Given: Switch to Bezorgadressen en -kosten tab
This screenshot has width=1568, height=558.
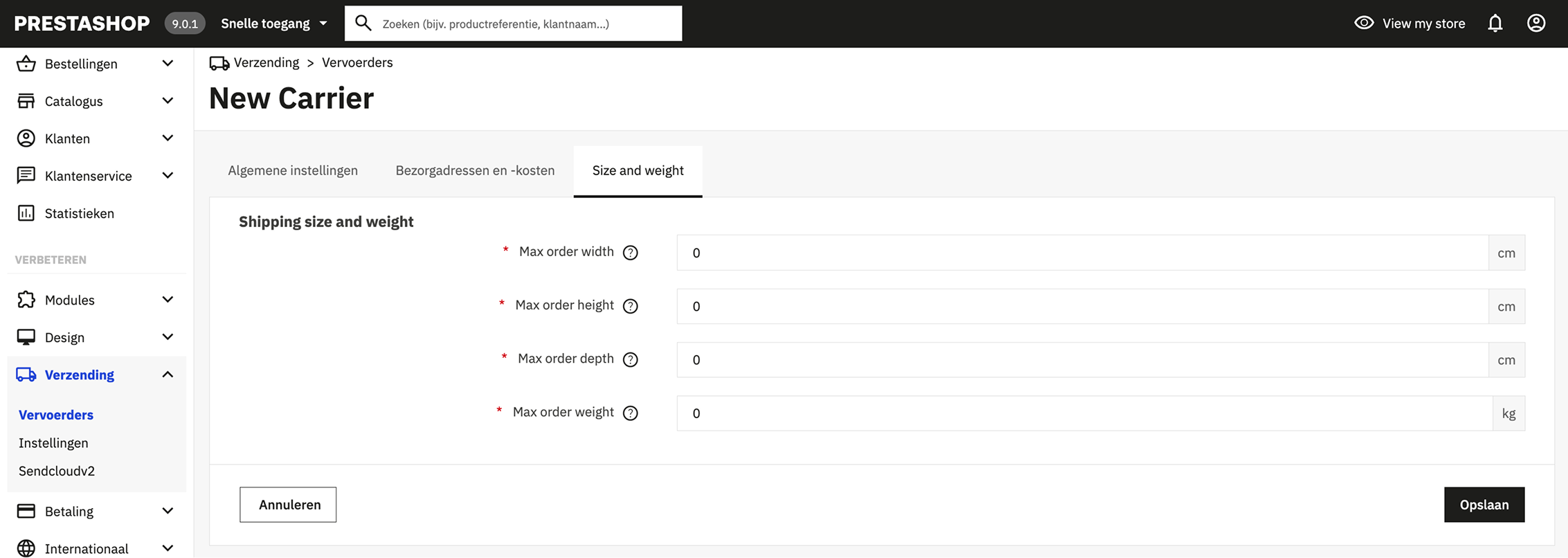Looking at the screenshot, I should click(x=475, y=171).
